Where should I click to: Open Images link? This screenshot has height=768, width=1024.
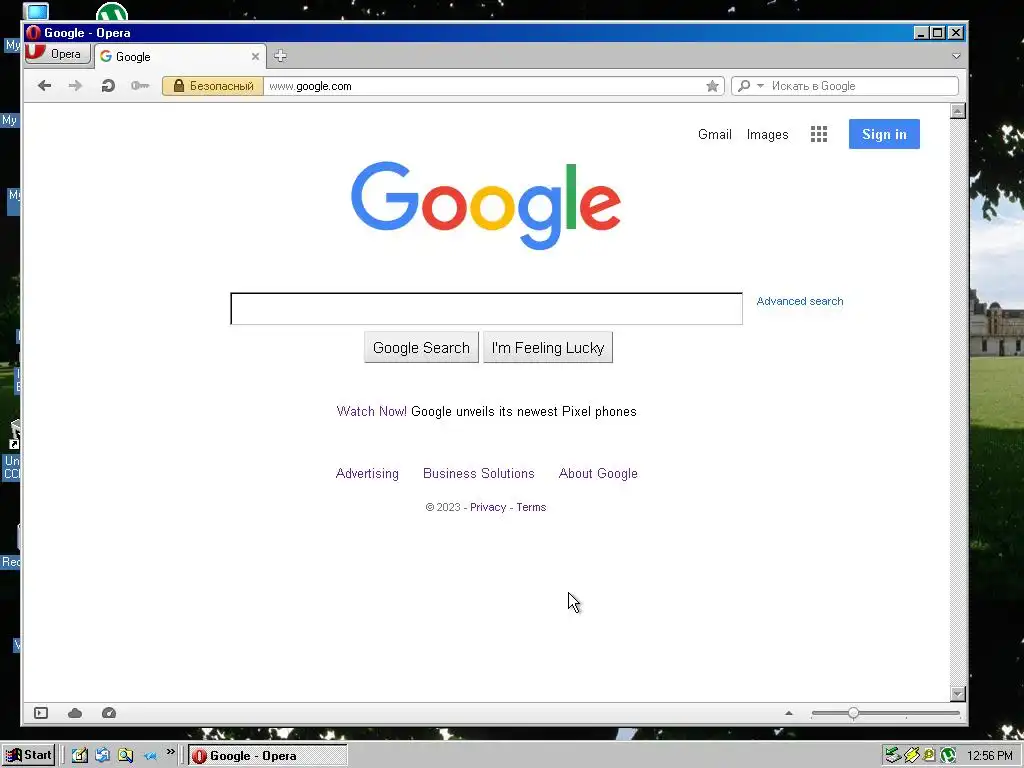click(767, 134)
